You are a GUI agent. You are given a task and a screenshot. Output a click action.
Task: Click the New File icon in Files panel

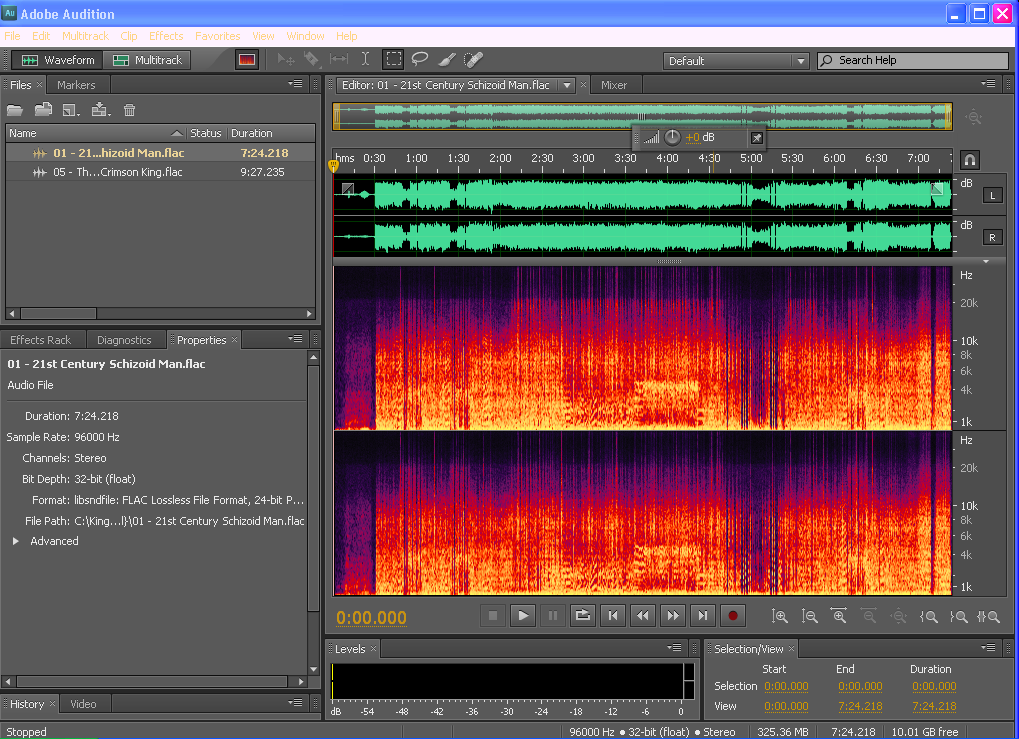click(x=71, y=110)
